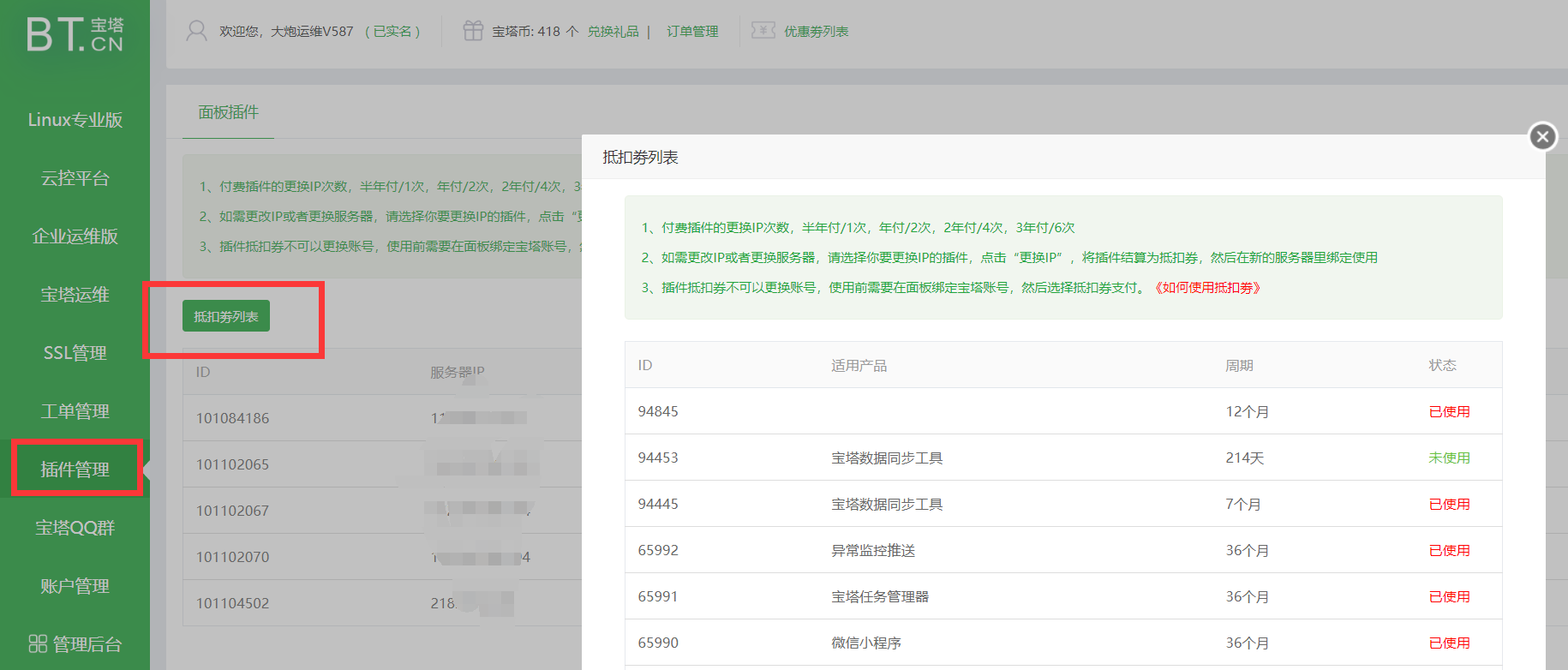Select voucher row ID 94445
This screenshot has width=1568, height=670.
click(x=1063, y=504)
